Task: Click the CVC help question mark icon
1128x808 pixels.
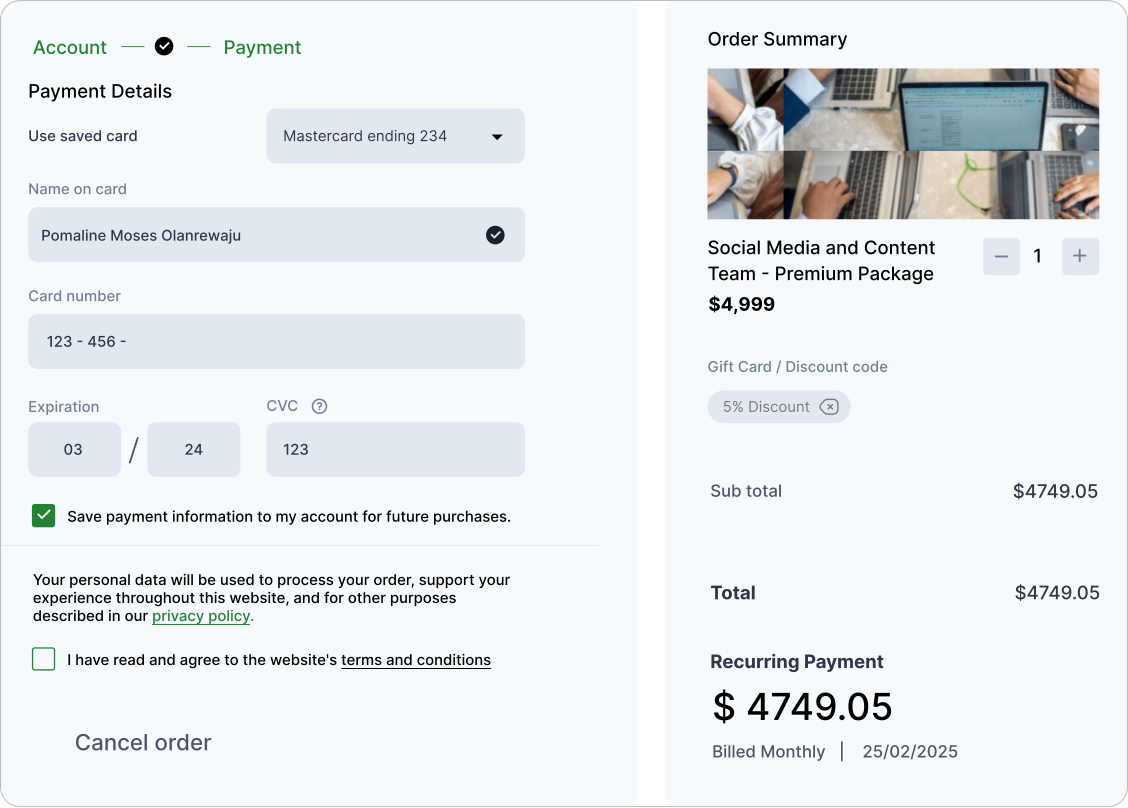Action: [319, 407]
